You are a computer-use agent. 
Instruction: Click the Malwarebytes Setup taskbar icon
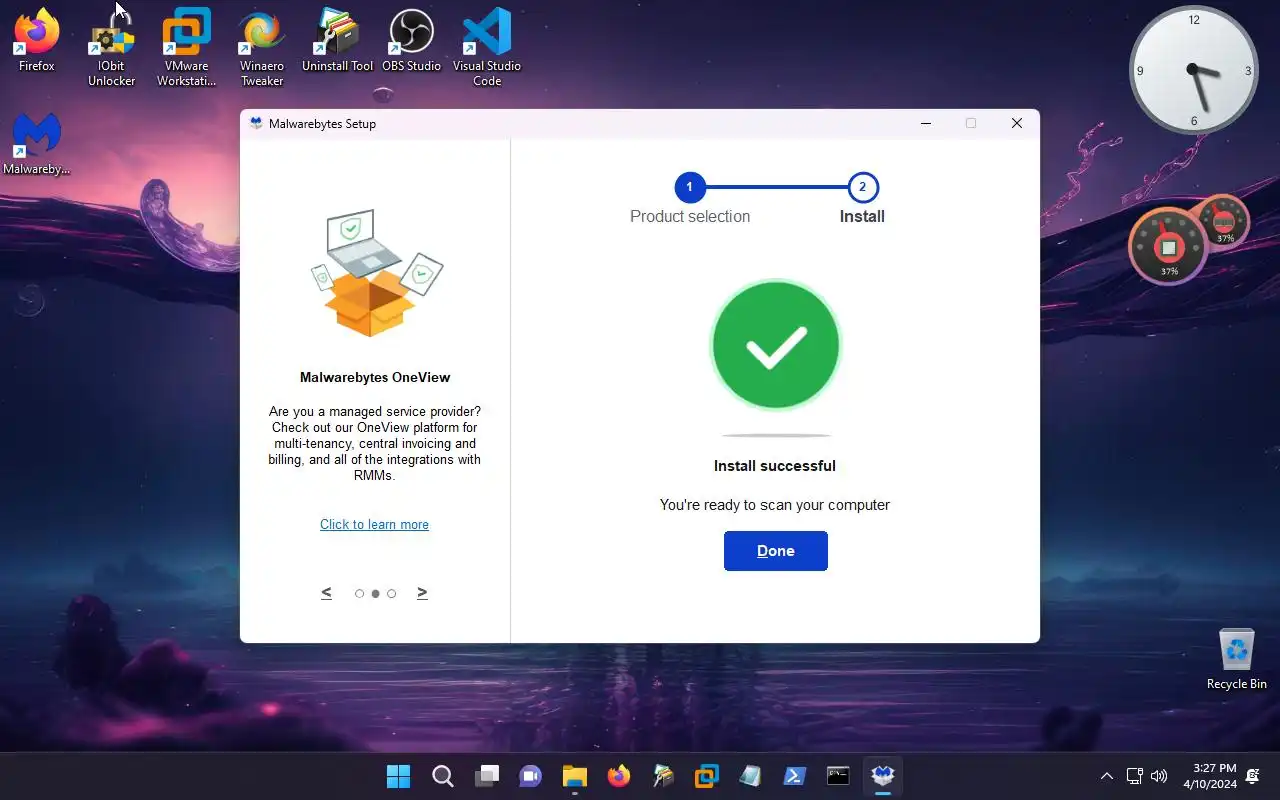pyautogui.click(x=882, y=776)
